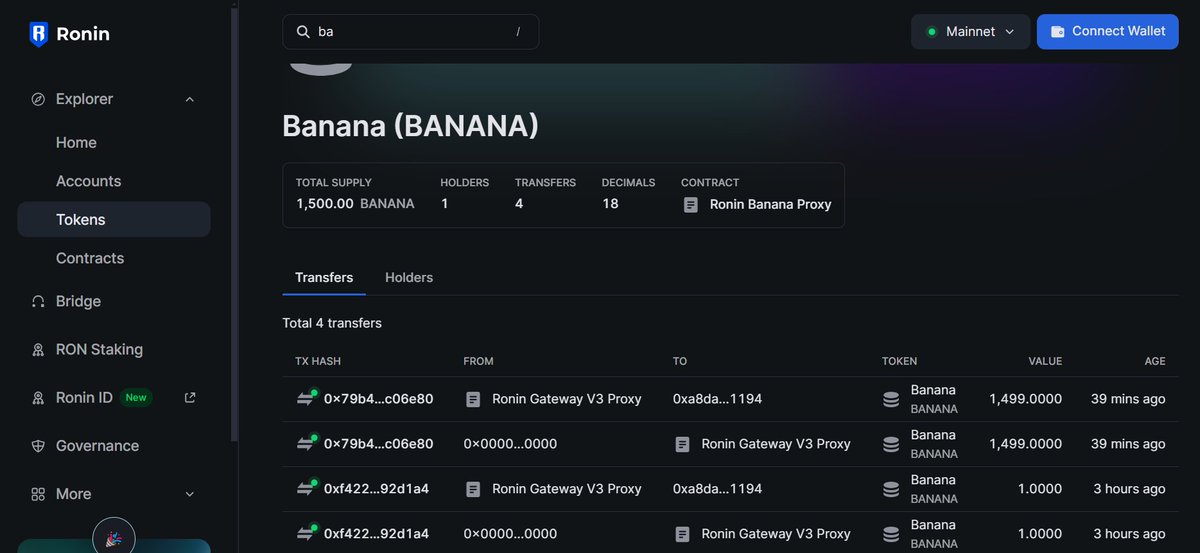The height and width of the screenshot is (553, 1200).
Task: Click the transfer icon of the second 0x79b4...c06e80 row
Action: point(306,443)
